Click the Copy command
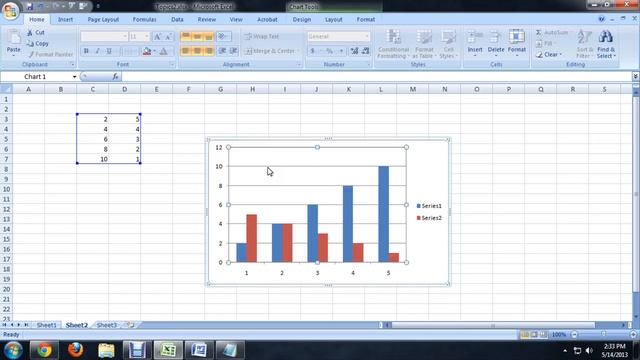This screenshot has height=360, width=640. 38,43
